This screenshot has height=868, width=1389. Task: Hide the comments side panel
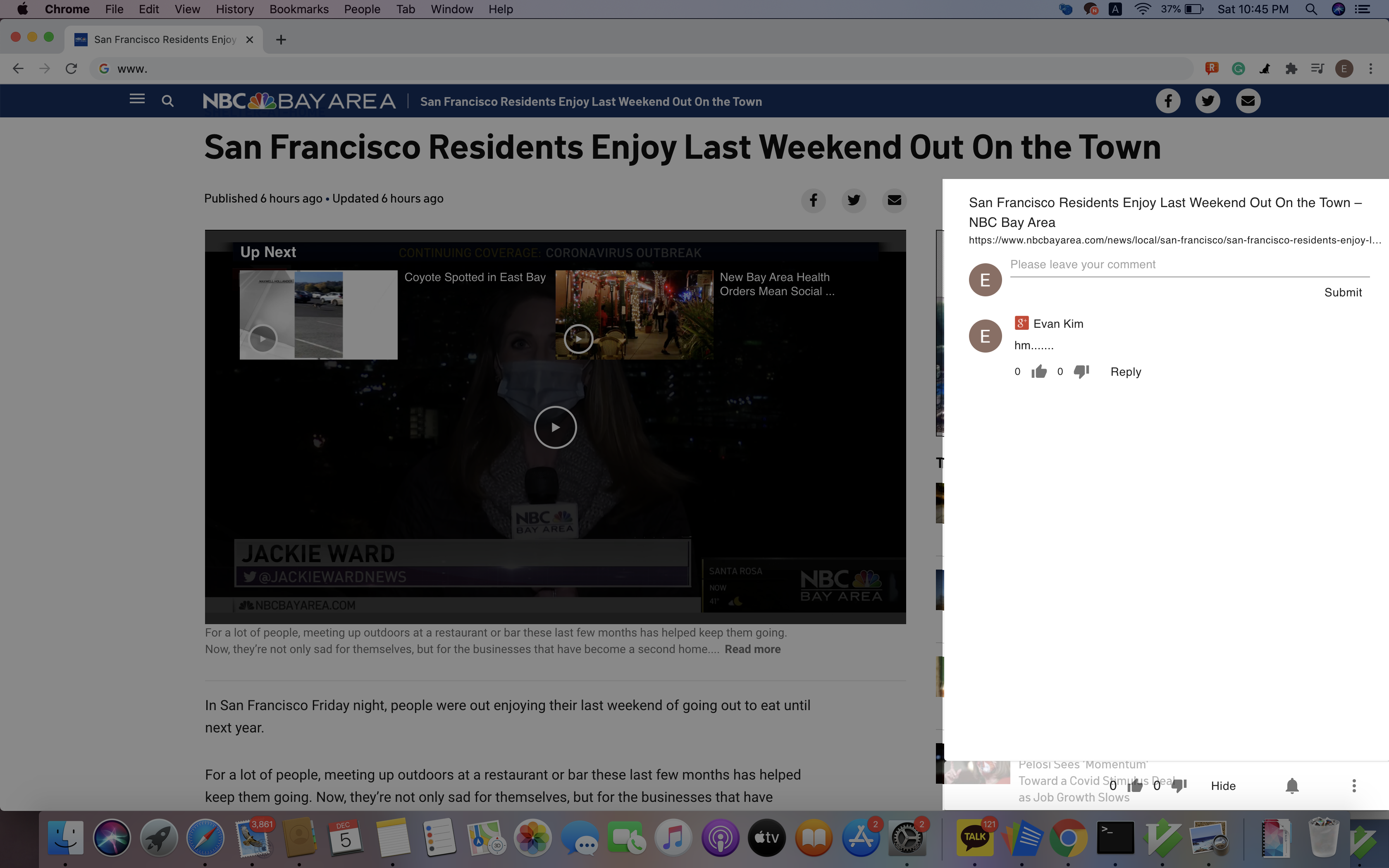tap(1222, 785)
